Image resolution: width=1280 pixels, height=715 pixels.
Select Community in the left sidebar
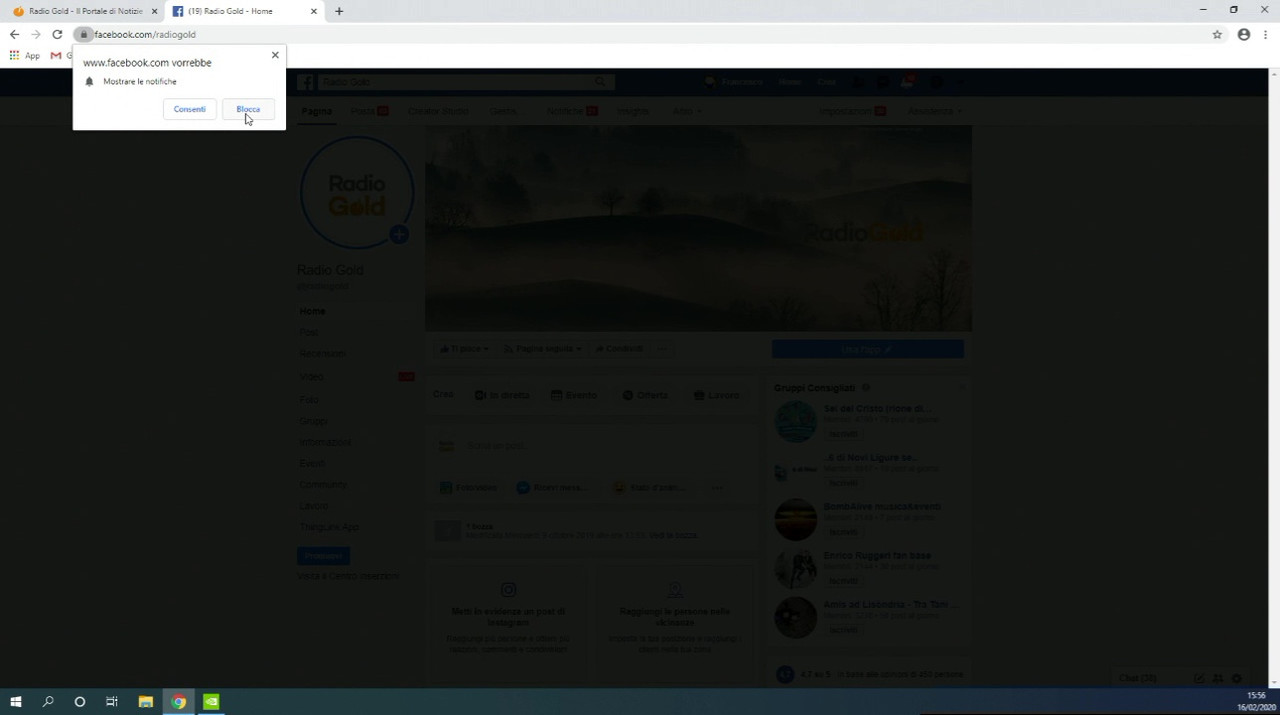click(x=323, y=485)
